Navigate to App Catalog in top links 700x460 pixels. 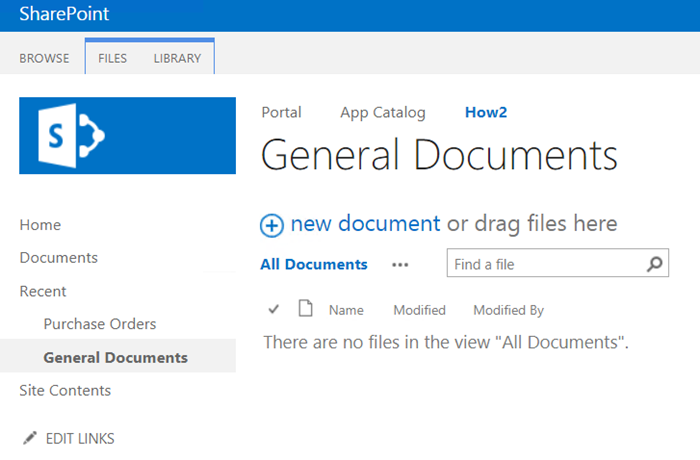tap(383, 112)
